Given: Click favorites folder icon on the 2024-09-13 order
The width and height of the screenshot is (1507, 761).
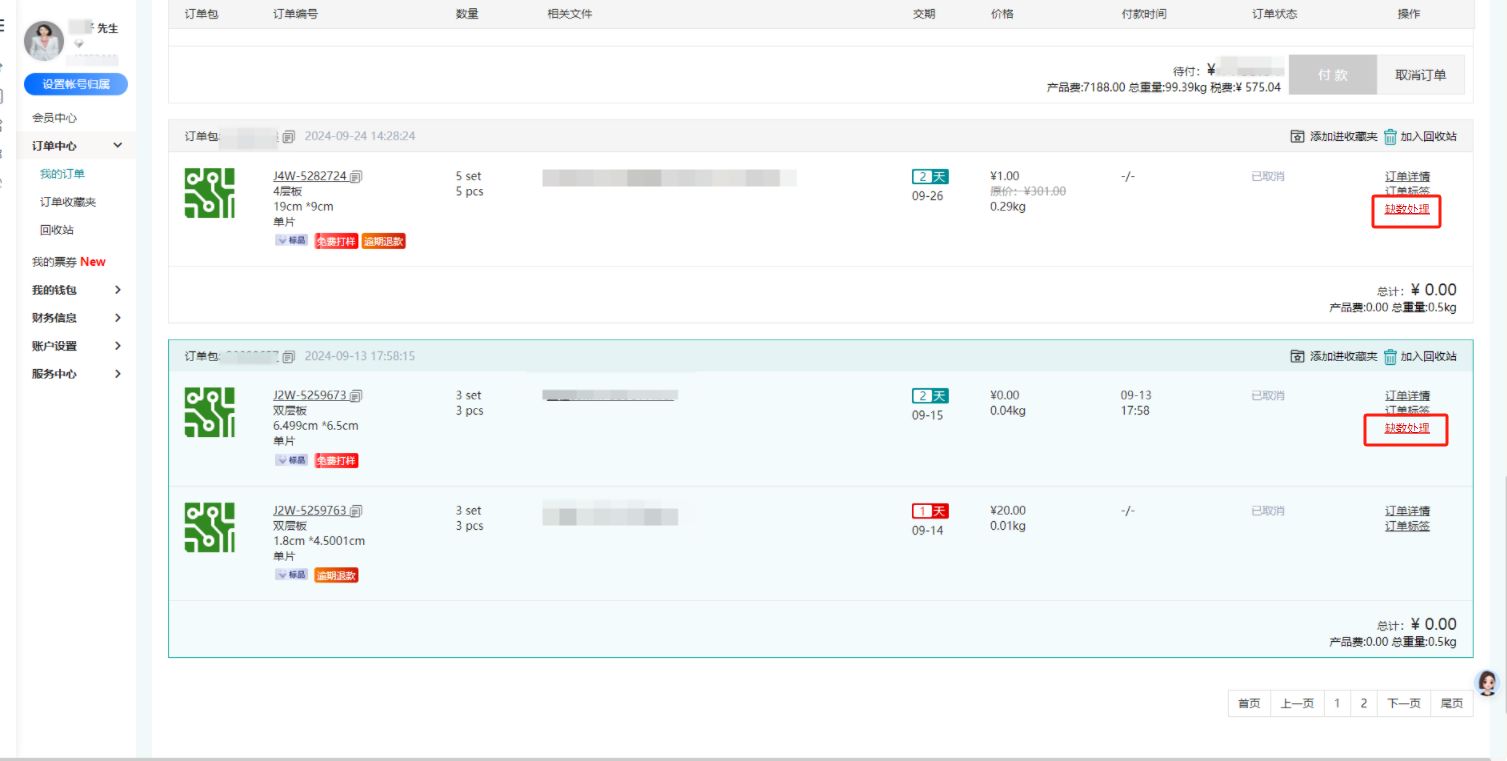Looking at the screenshot, I should point(1297,356).
